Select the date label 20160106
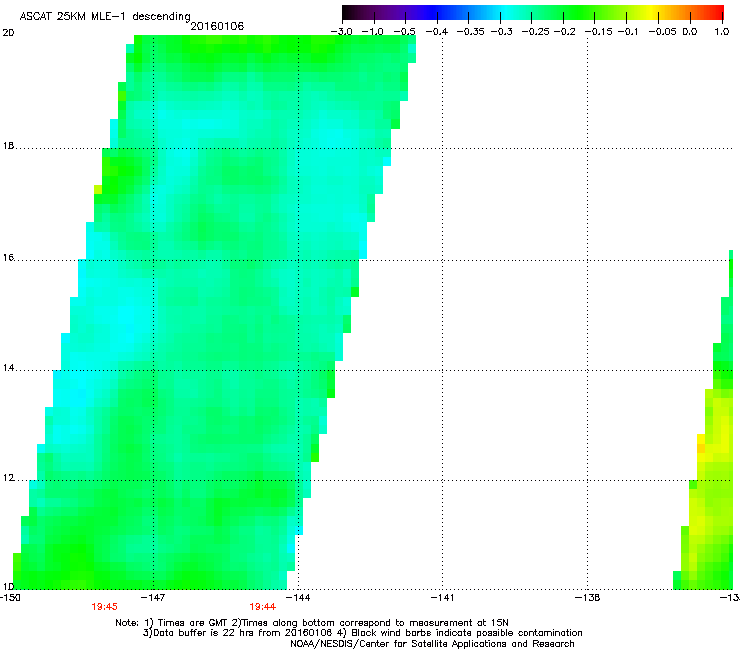The height and width of the screenshot is (650, 740). pyautogui.click(x=217, y=26)
